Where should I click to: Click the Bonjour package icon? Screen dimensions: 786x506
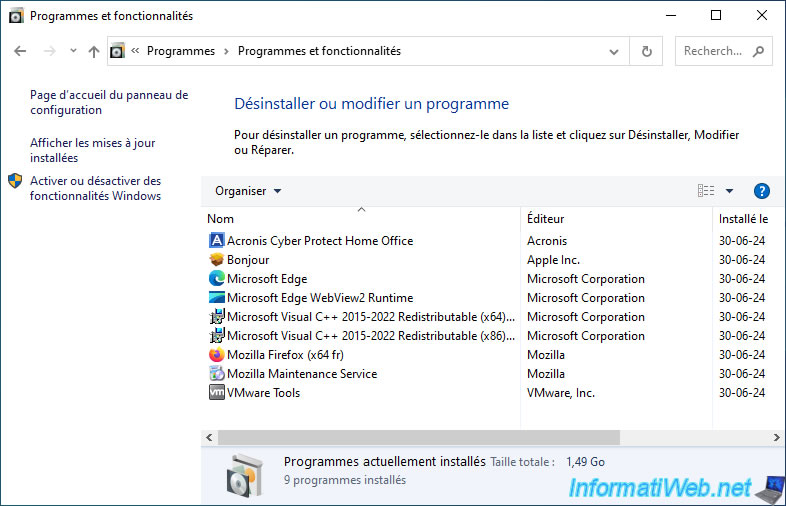(216, 260)
